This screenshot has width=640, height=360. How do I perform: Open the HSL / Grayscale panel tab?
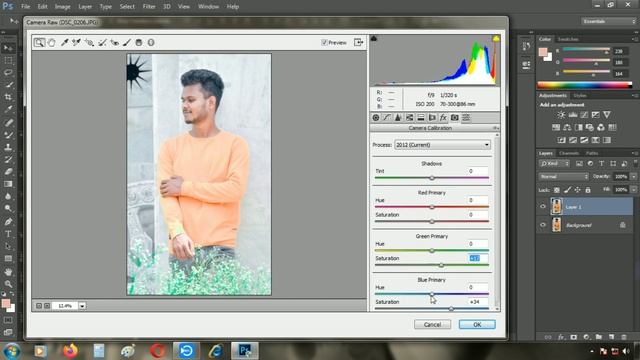coord(409,118)
